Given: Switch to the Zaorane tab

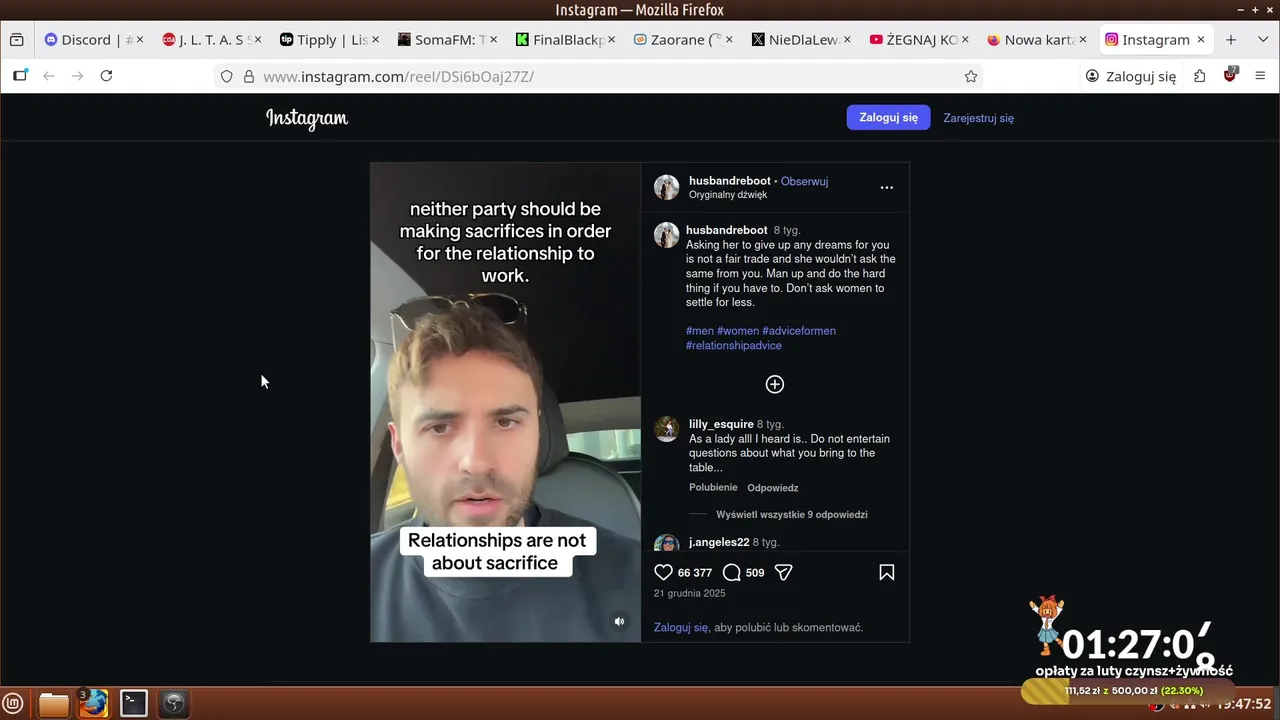Looking at the screenshot, I should point(683,40).
